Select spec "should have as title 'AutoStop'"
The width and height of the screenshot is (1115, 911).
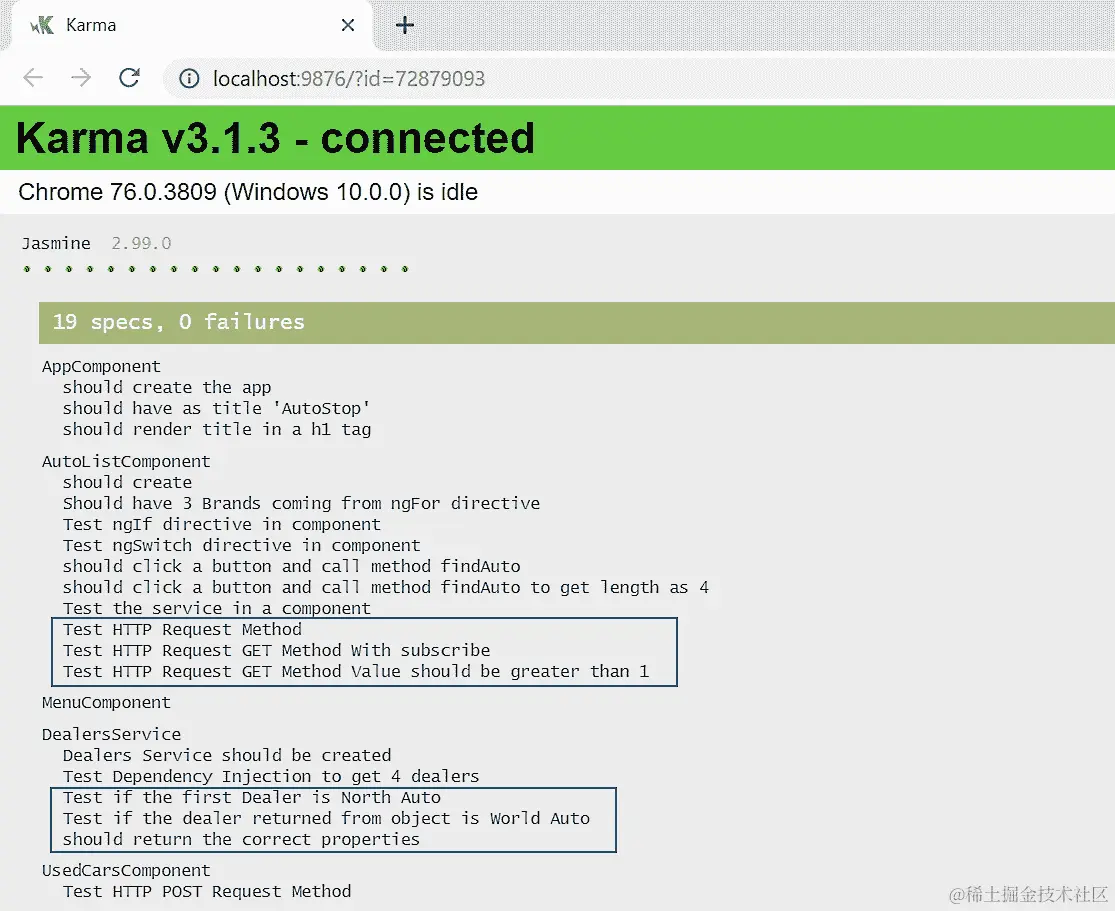pos(216,408)
